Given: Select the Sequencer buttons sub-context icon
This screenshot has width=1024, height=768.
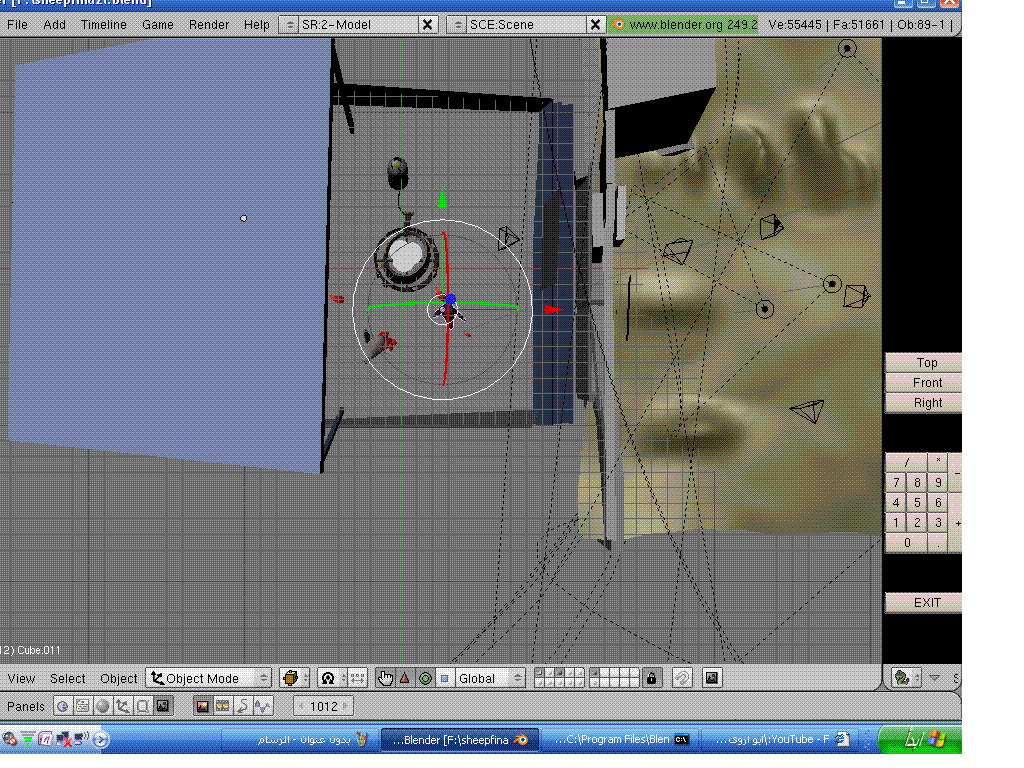Looking at the screenshot, I should (223, 706).
